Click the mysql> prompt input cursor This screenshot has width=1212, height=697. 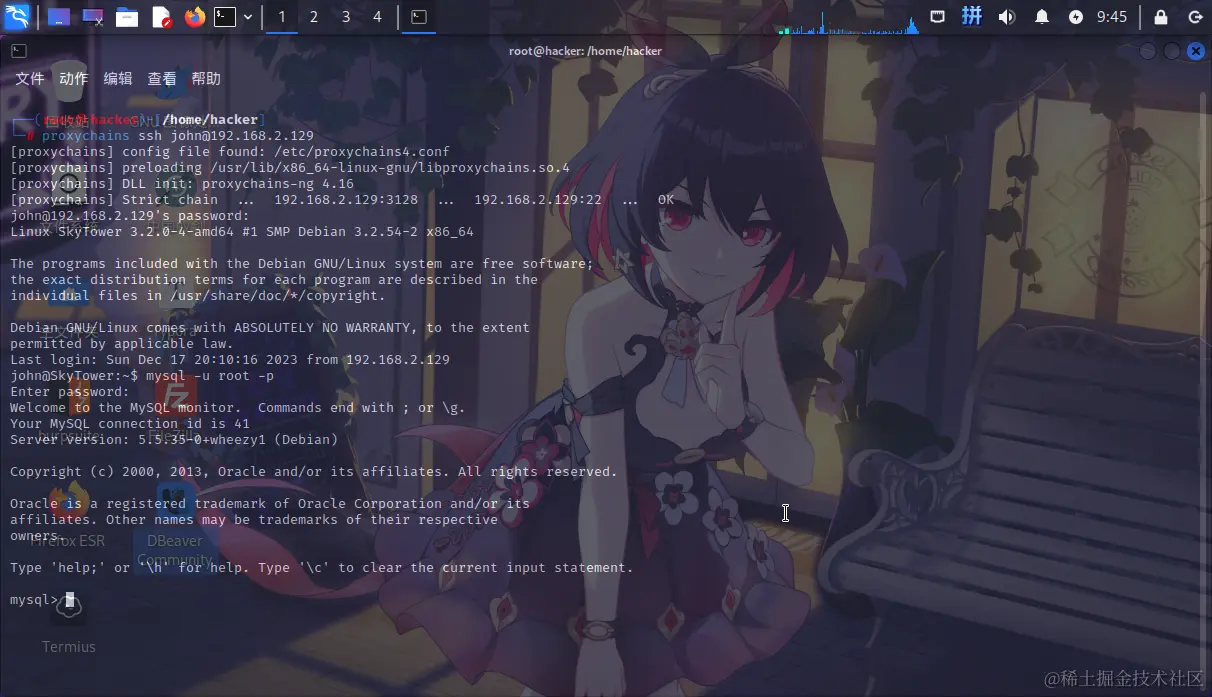70,600
